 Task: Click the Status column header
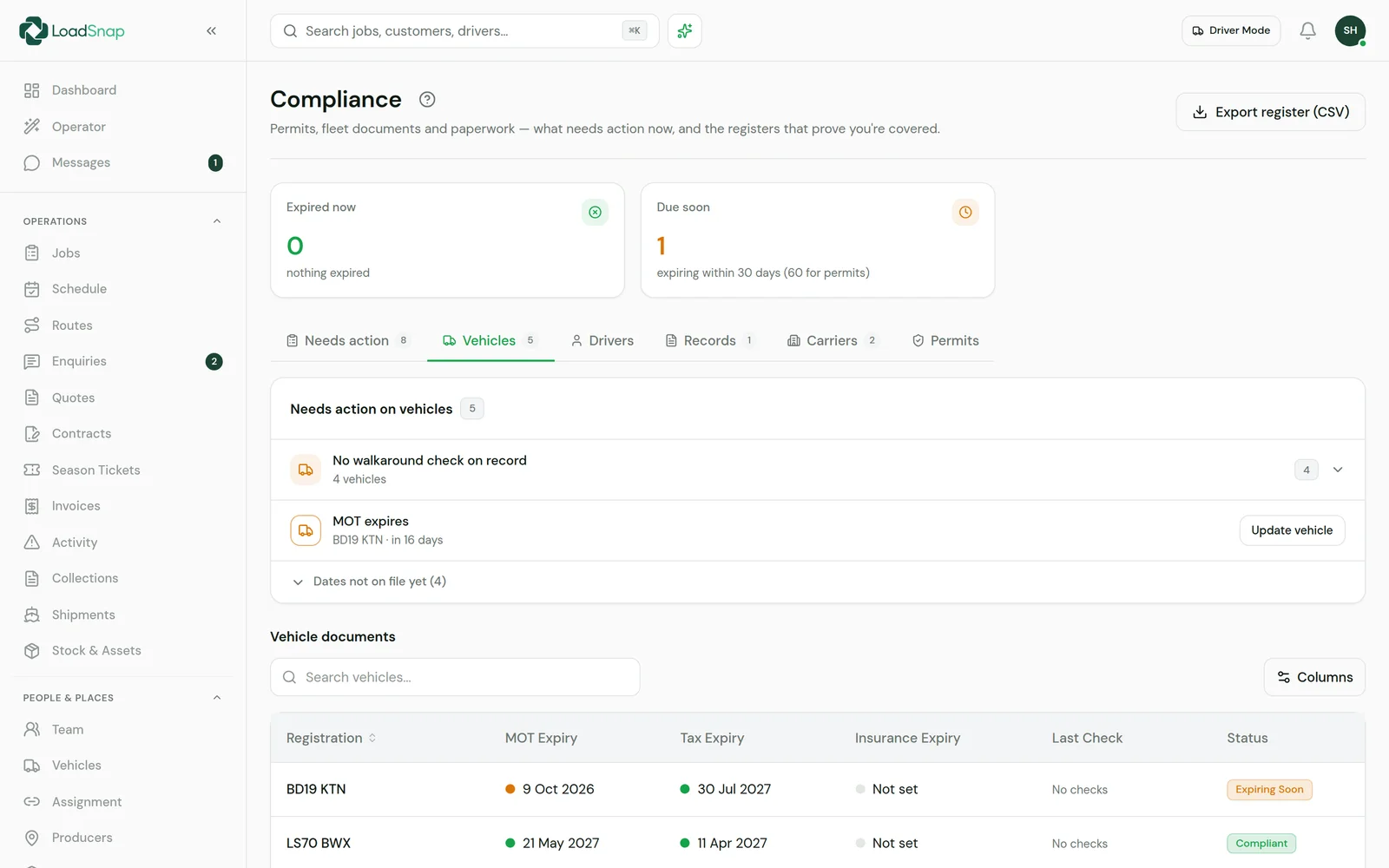pos(1247,738)
